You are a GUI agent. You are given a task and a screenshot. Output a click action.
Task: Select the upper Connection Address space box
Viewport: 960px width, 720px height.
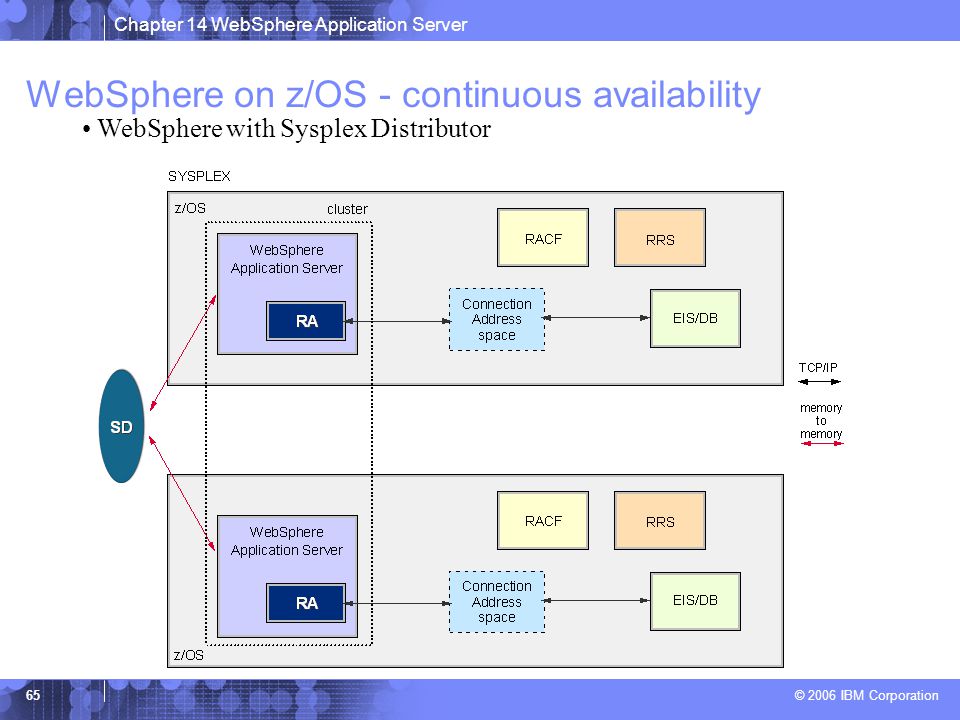pyautogui.click(x=497, y=320)
